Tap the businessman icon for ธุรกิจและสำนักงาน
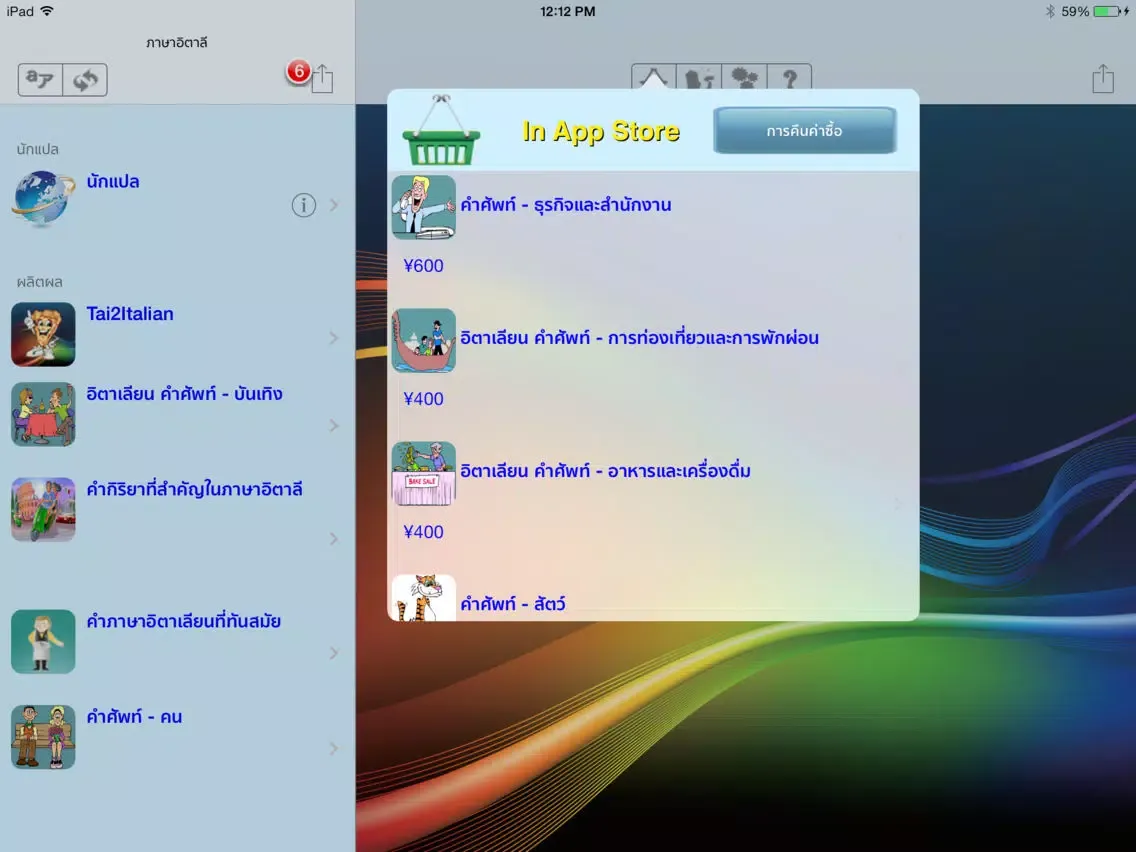1136x852 pixels. click(x=423, y=207)
